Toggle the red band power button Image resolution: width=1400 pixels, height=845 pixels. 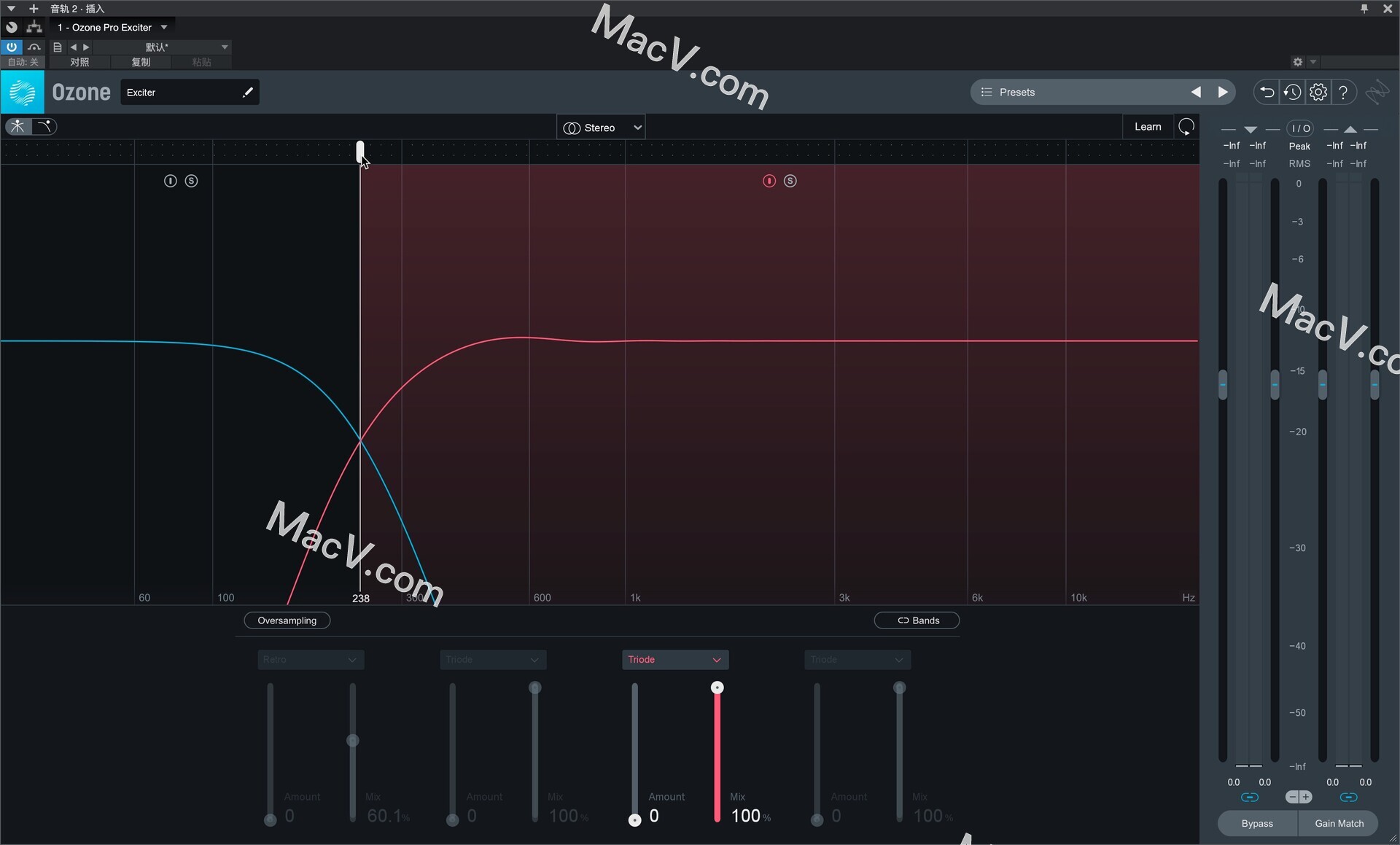click(769, 181)
